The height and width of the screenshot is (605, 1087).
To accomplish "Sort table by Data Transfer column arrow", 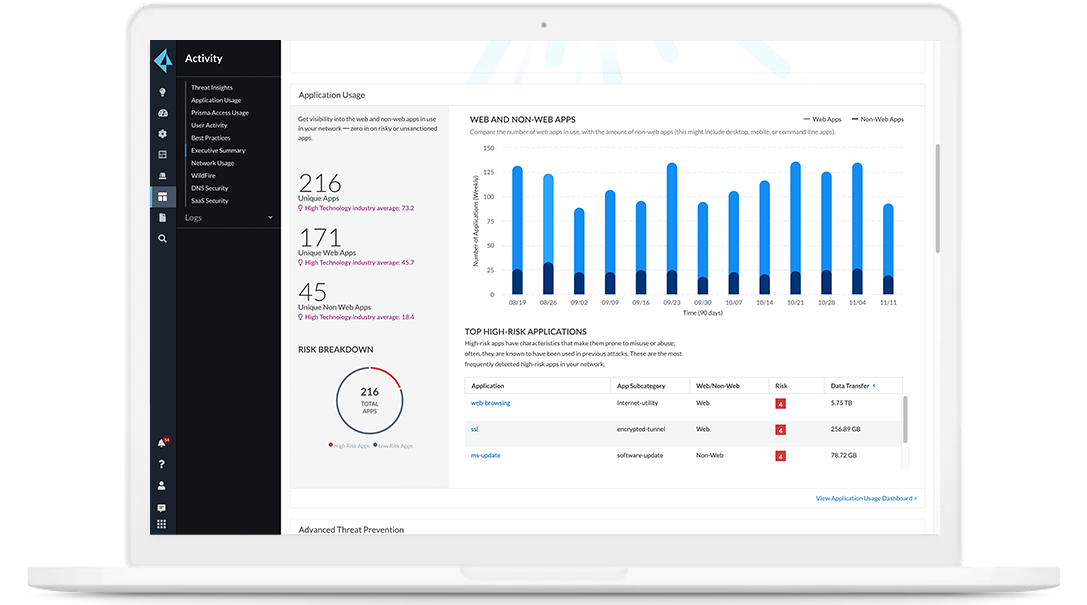I will coord(874,385).
